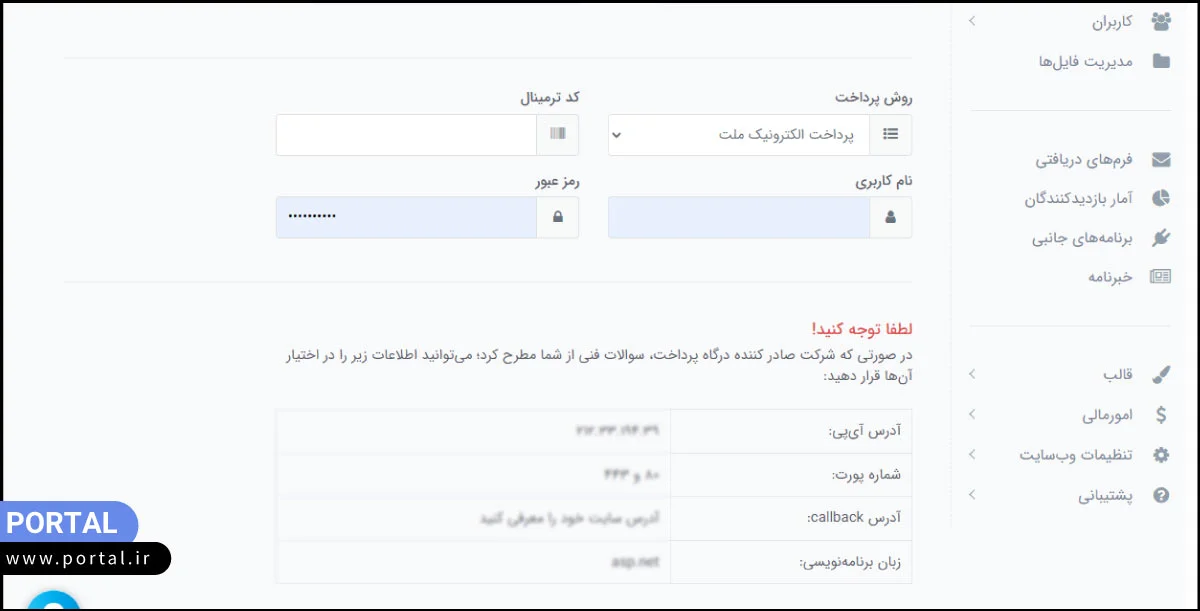Viewport: 1200px width, 611px height.
Task: Expand the تنظیمات وب‌سایت section
Action: pyautogui.click(x=971, y=454)
